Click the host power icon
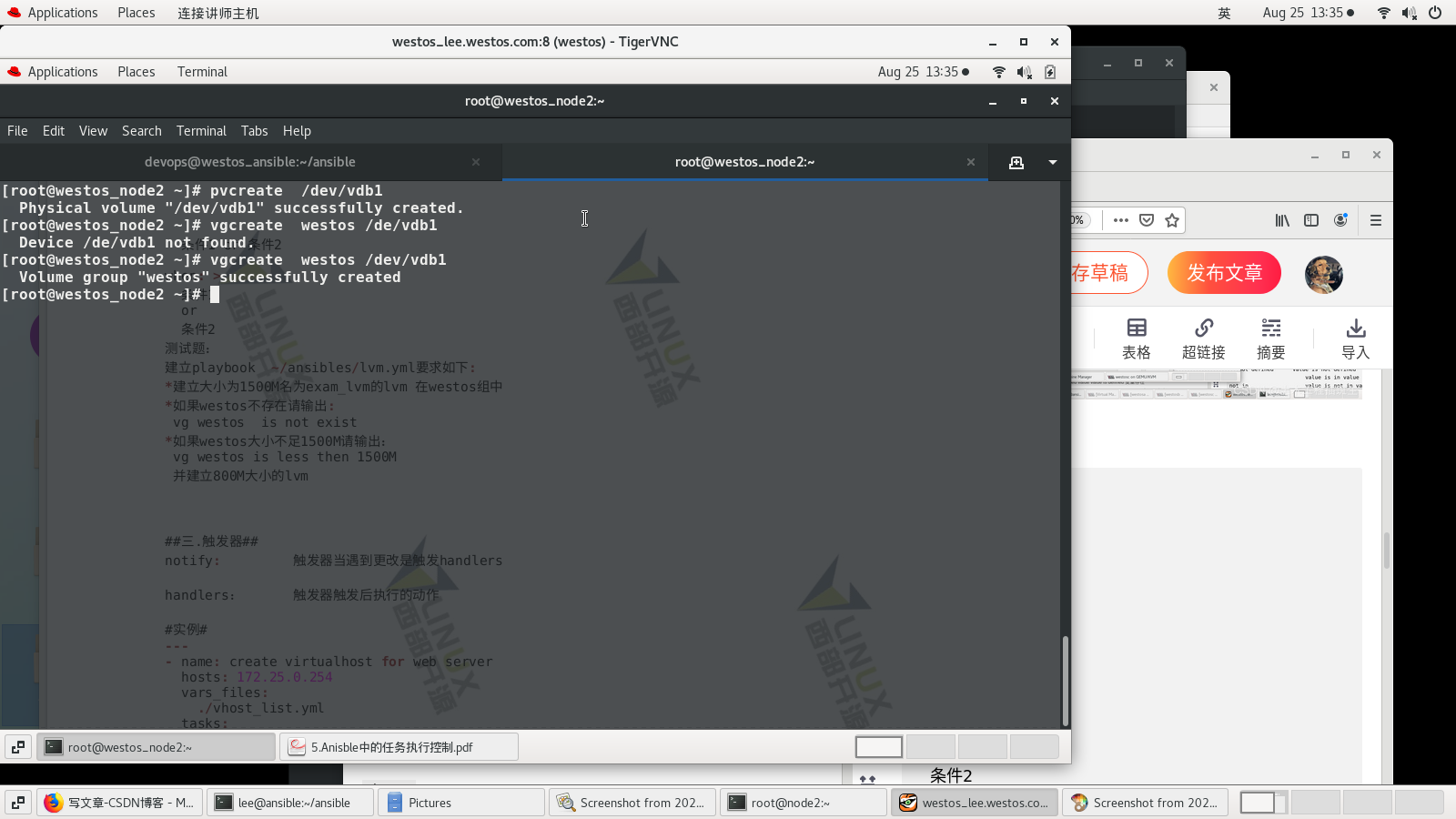Image resolution: width=1456 pixels, height=819 pixels. click(1435, 13)
